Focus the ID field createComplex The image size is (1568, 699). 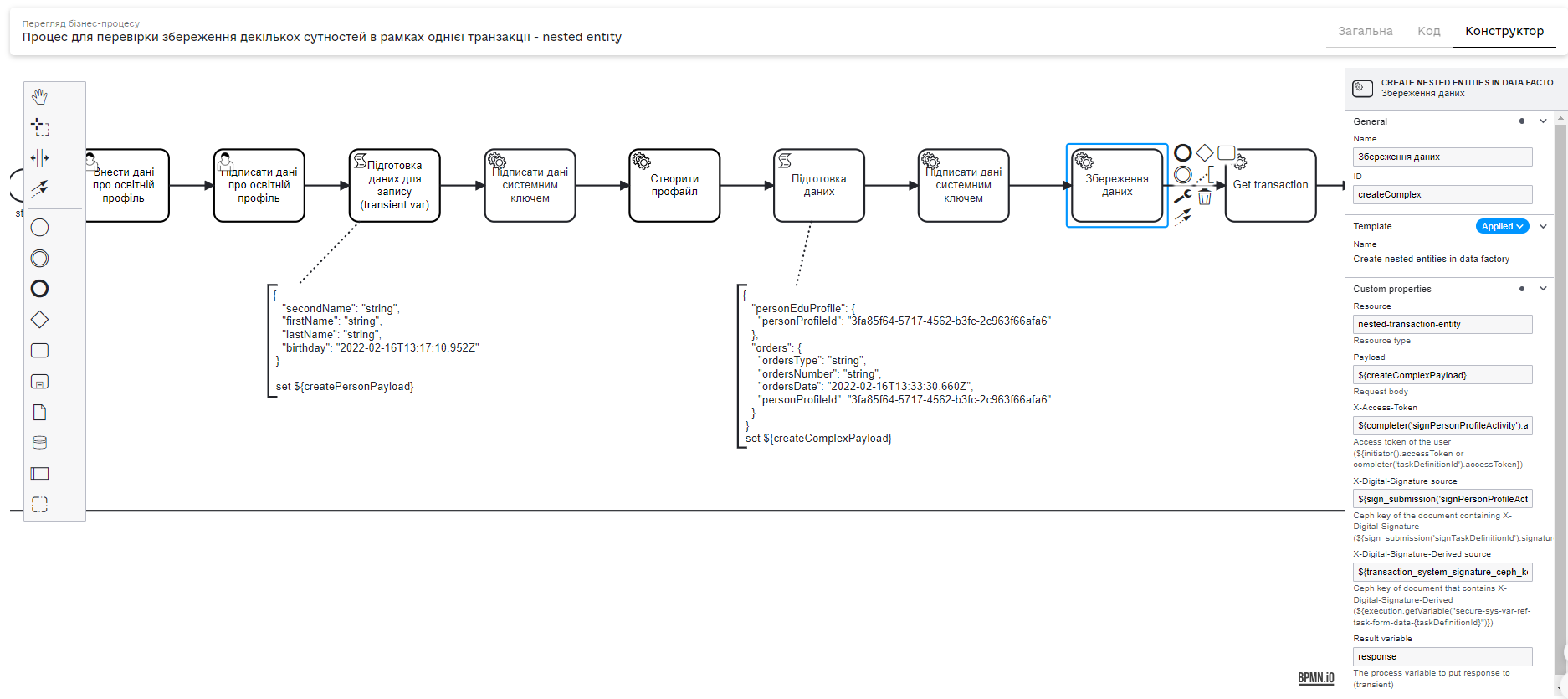[1442, 194]
